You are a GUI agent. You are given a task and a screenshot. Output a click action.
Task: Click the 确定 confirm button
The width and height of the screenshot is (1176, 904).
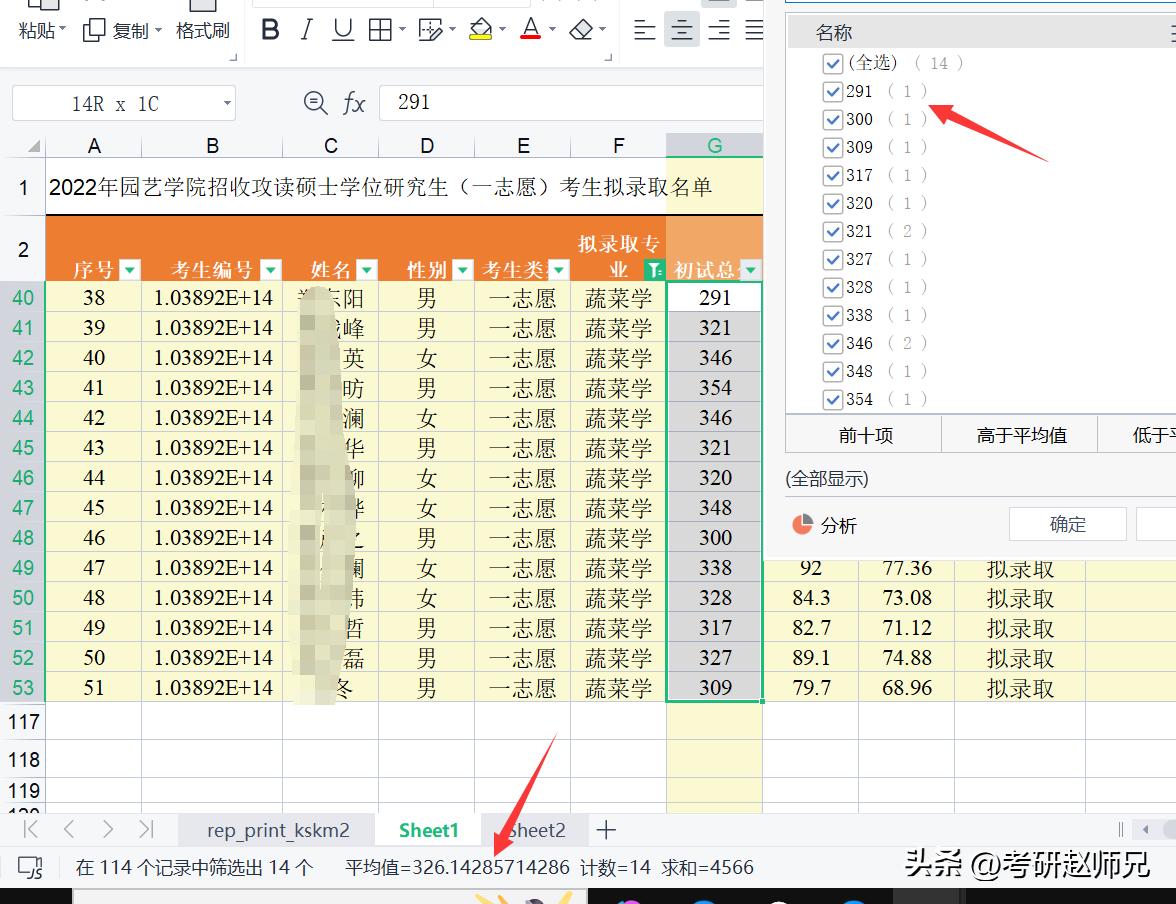click(1067, 523)
